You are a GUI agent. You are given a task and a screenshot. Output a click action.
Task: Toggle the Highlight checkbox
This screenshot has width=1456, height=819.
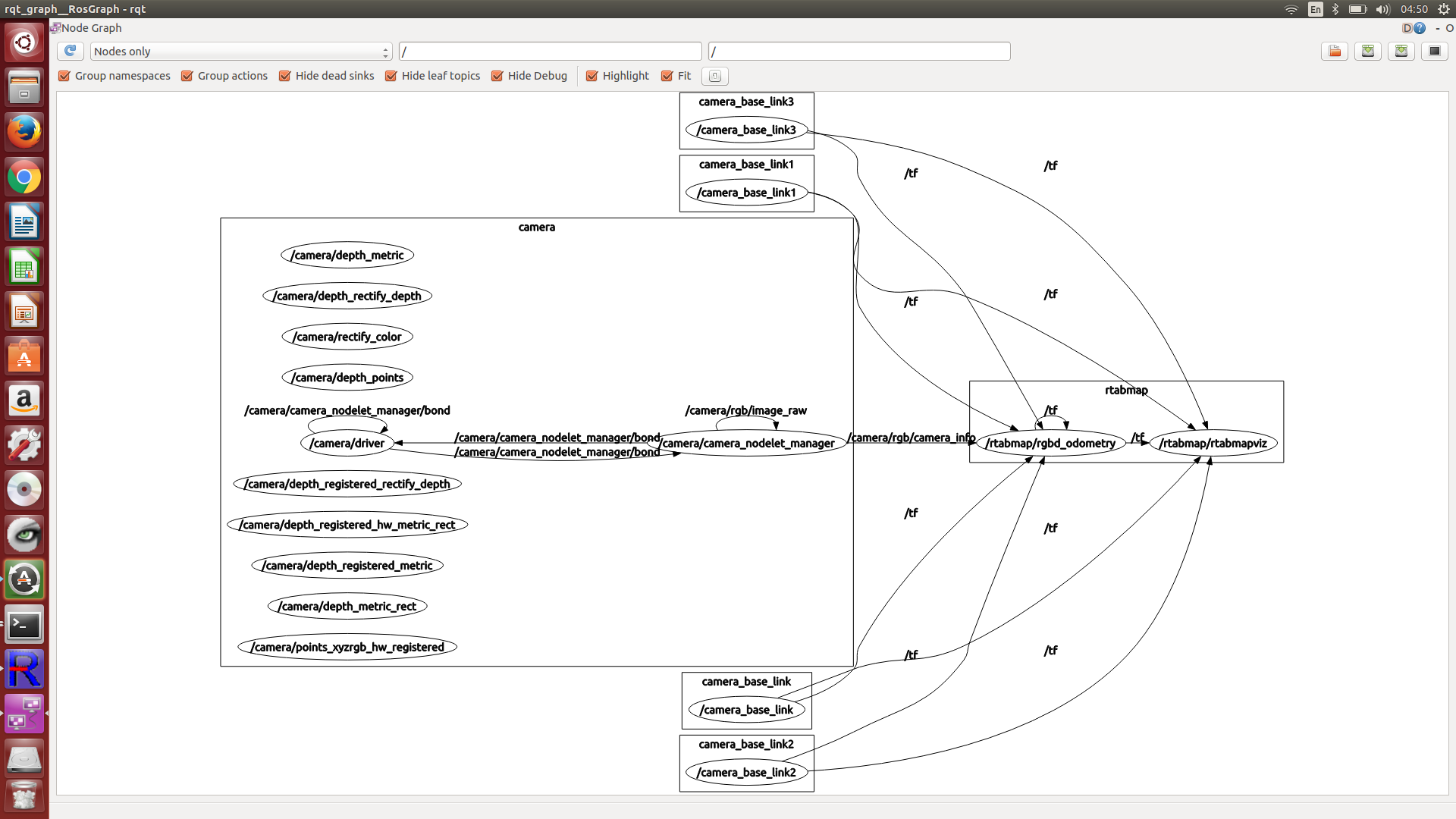click(592, 76)
